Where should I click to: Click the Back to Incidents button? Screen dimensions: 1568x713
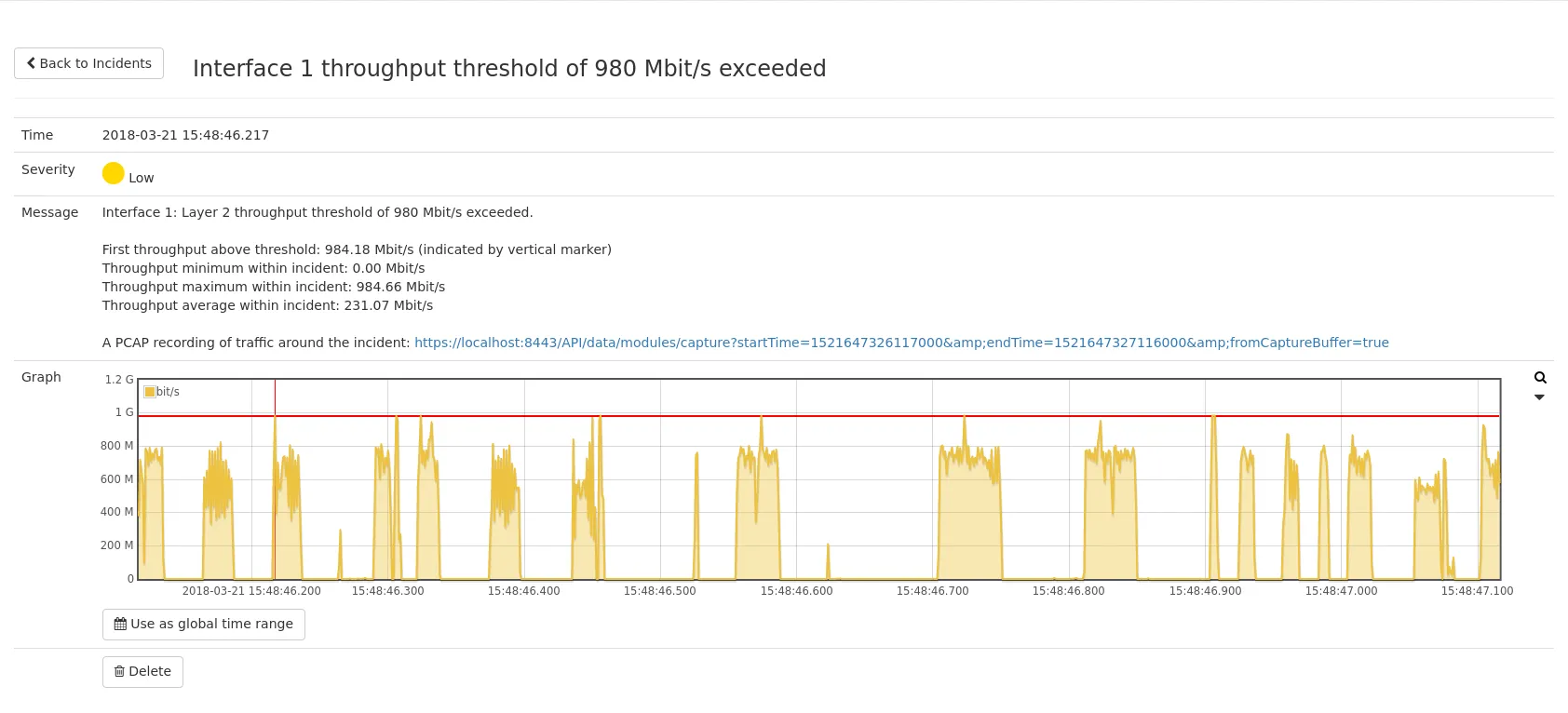click(x=89, y=63)
